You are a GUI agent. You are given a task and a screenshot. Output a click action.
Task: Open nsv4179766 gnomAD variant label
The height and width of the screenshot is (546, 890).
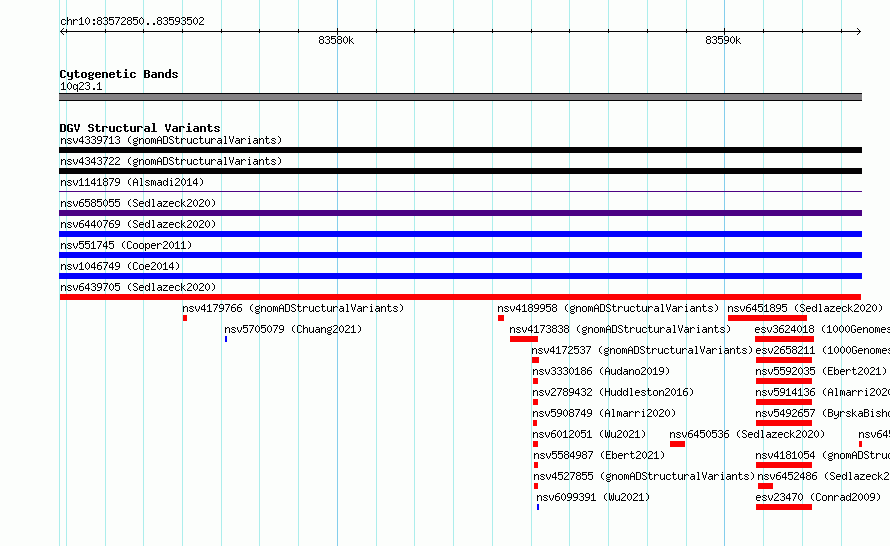(293, 308)
